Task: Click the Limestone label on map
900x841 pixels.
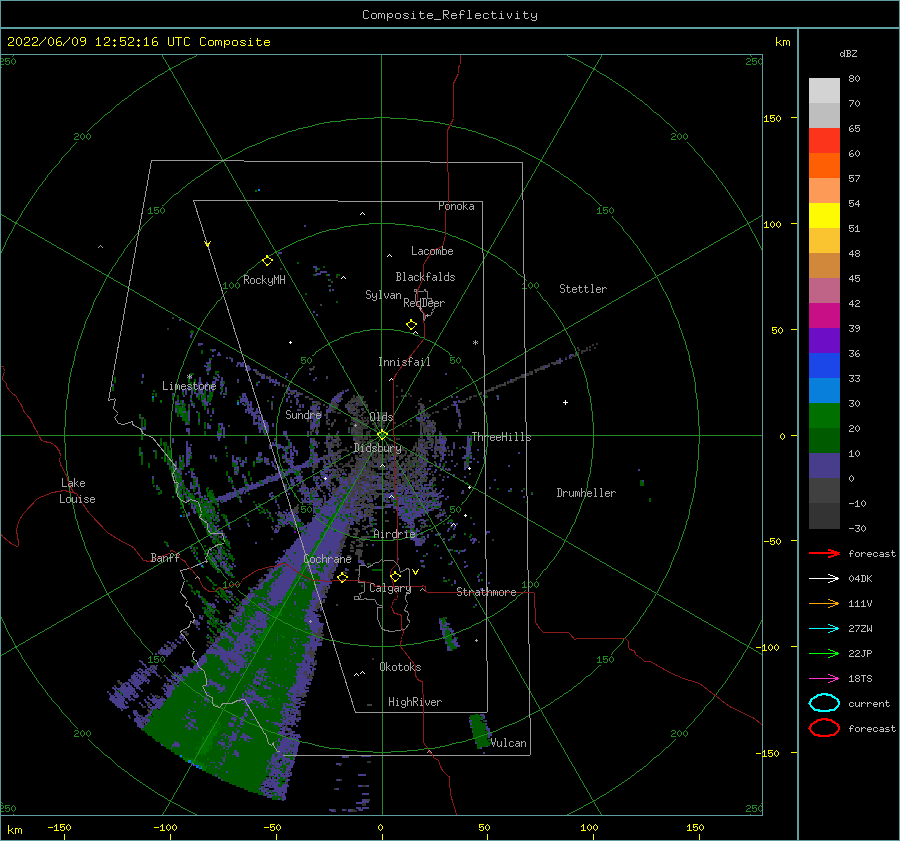Action: pos(189,386)
